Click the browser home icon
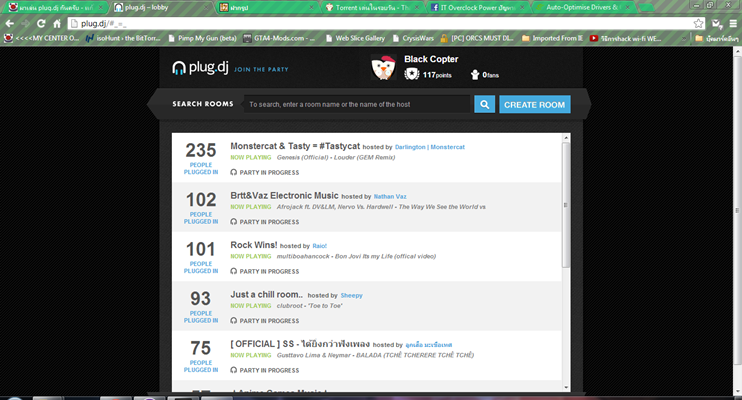Viewport: 742px width, 400px height. pyautogui.click(x=57, y=23)
